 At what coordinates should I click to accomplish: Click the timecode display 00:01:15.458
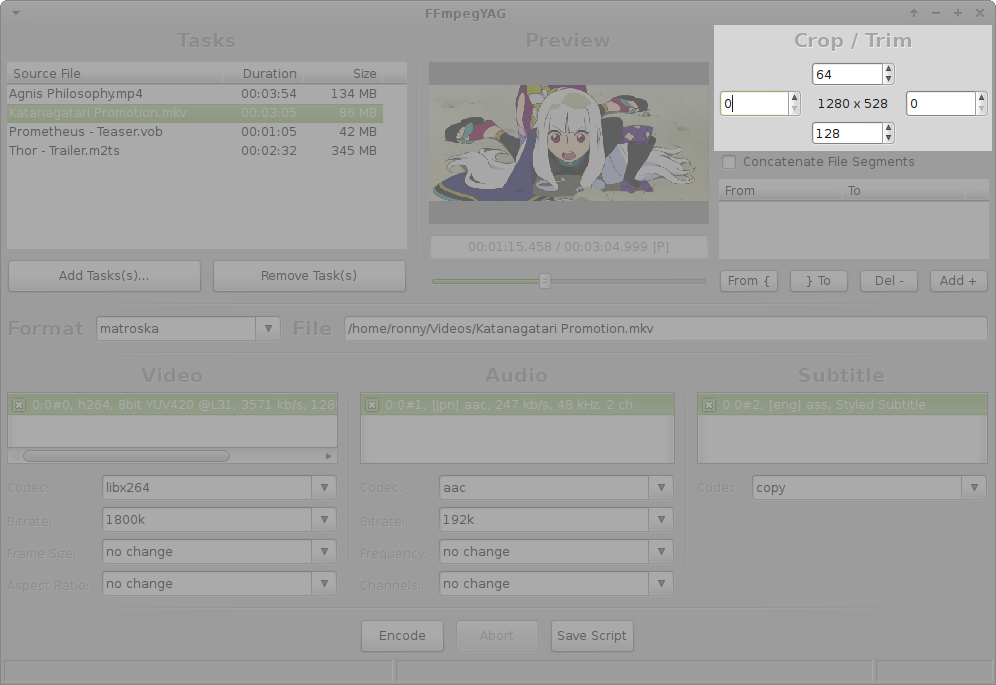tap(569, 247)
